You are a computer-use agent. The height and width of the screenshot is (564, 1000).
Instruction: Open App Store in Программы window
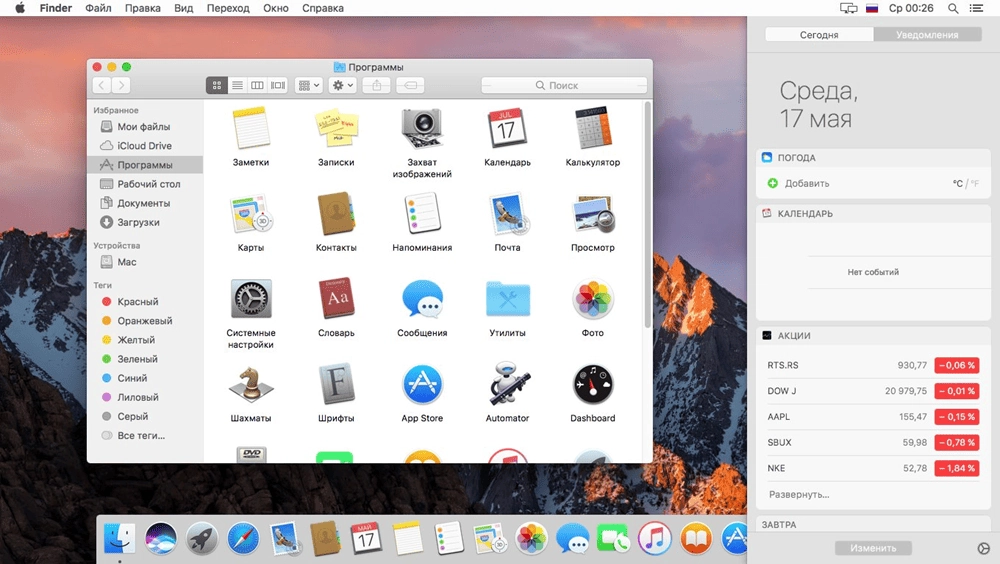tap(422, 384)
